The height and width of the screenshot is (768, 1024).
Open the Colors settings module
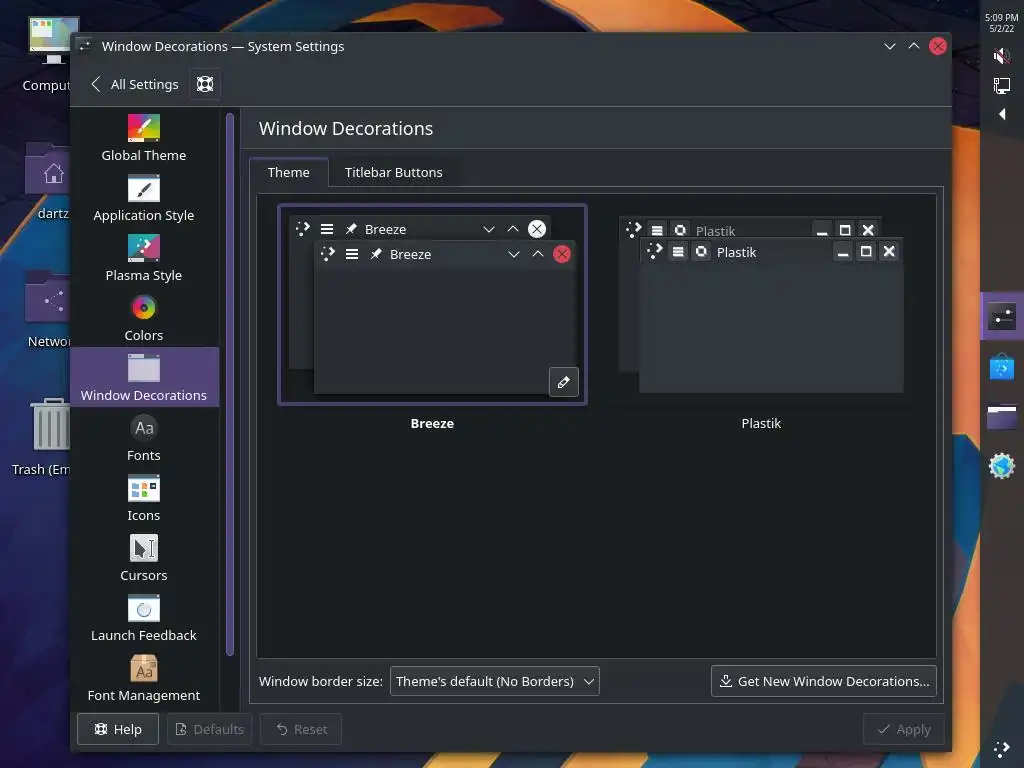[x=144, y=318]
